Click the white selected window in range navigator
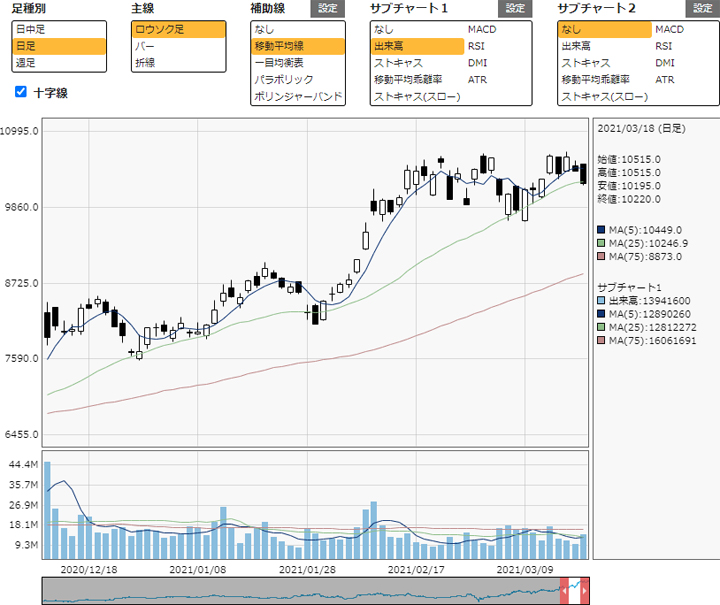The height and width of the screenshot is (605, 720). point(574,591)
